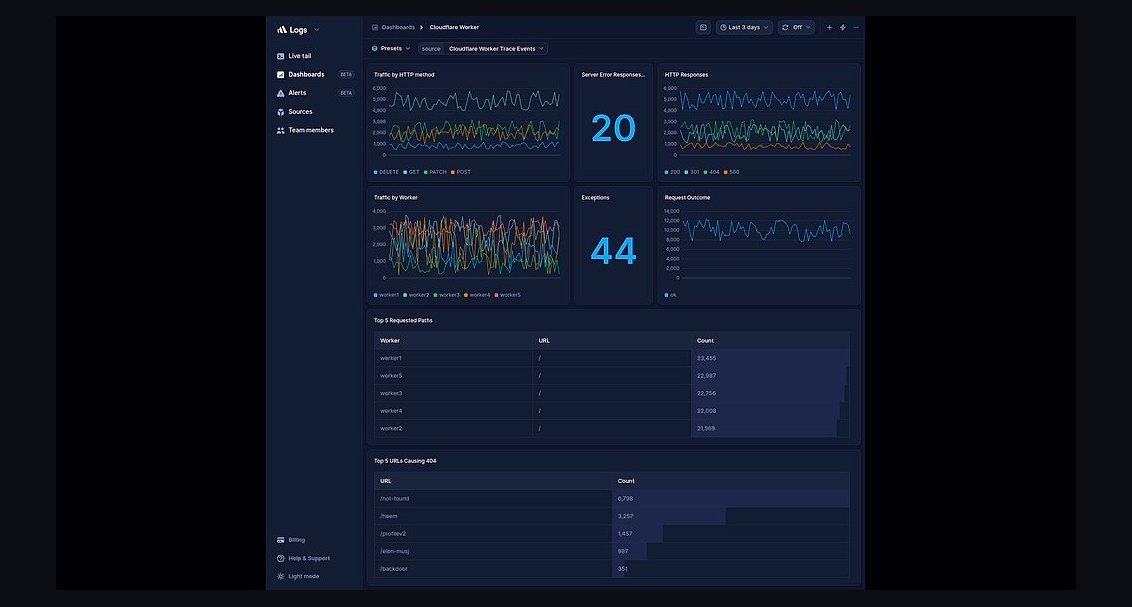Screen dimensions: 1132x607
Task: Select Dashboards in sidebar menu
Action: click(306, 74)
